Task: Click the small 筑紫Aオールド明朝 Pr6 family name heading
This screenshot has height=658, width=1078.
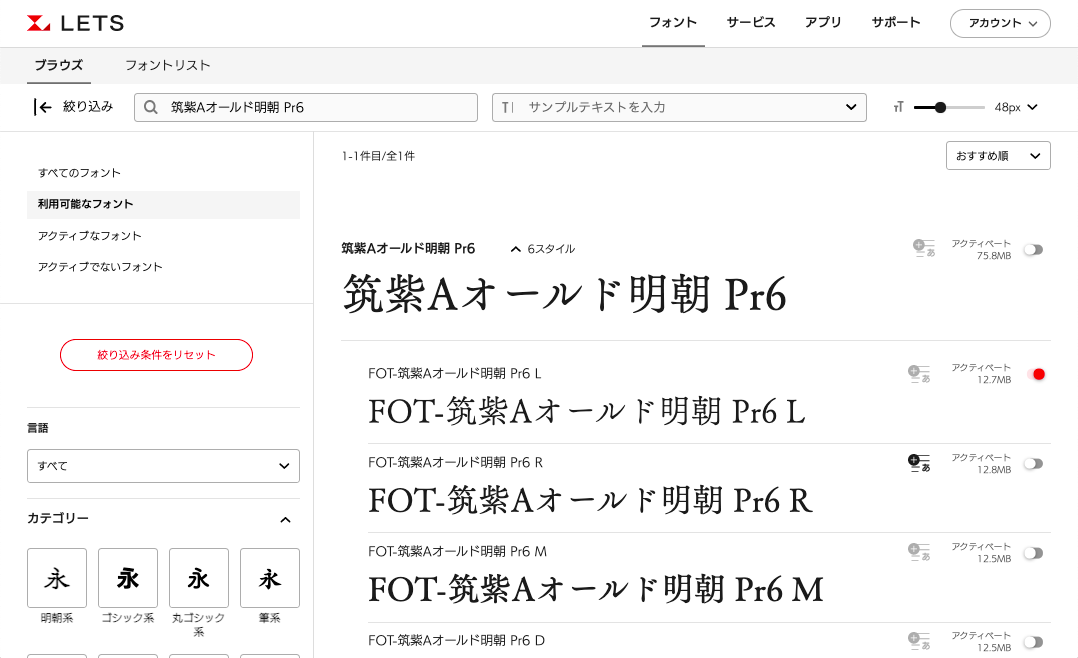Action: 408,248
